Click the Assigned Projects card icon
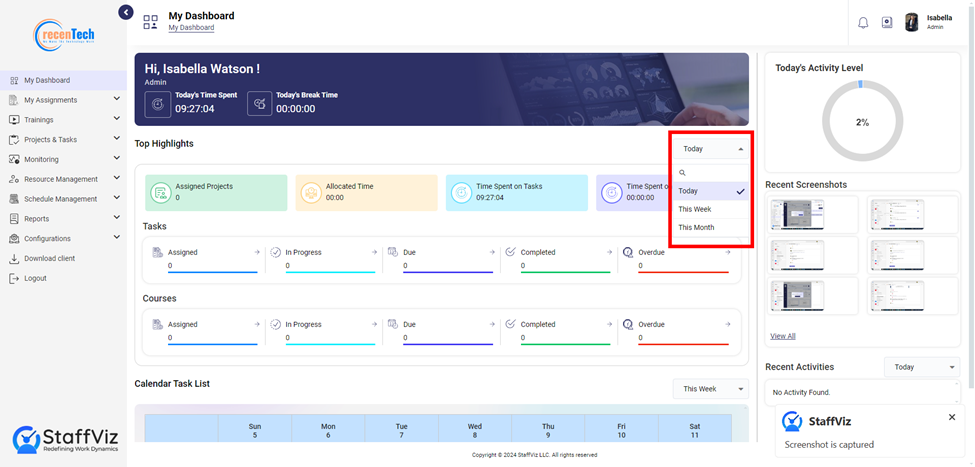This screenshot has height=467, width=975. pyautogui.click(x=160, y=193)
